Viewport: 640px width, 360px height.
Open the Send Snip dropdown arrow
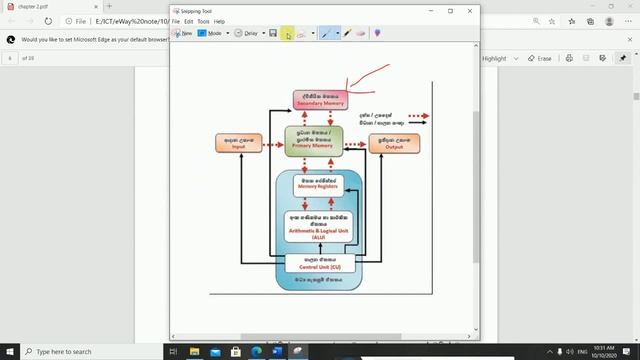click(x=313, y=33)
